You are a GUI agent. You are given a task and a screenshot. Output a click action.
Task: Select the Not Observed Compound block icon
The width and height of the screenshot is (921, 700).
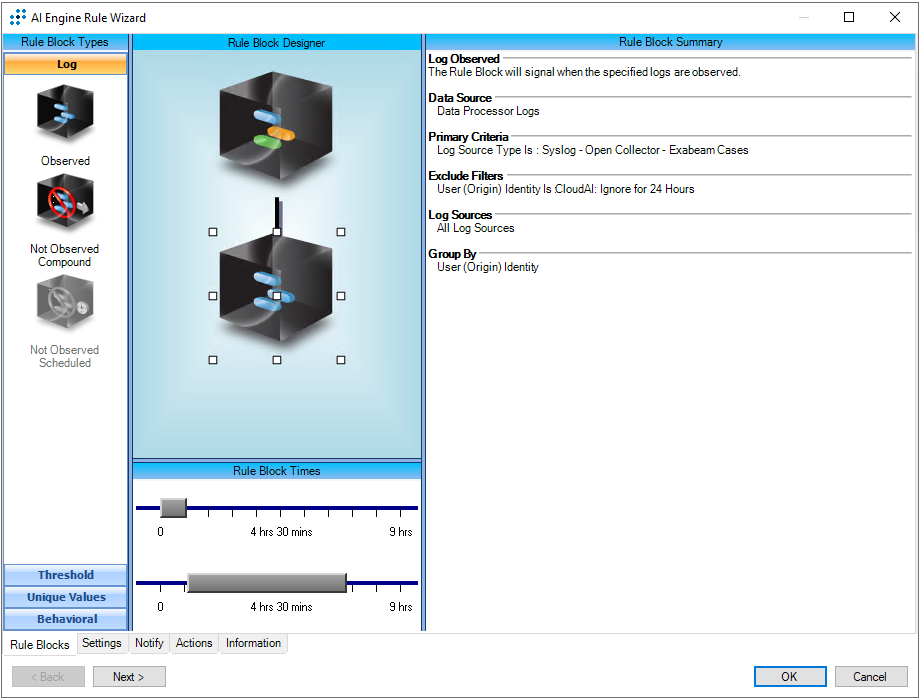pos(65,204)
